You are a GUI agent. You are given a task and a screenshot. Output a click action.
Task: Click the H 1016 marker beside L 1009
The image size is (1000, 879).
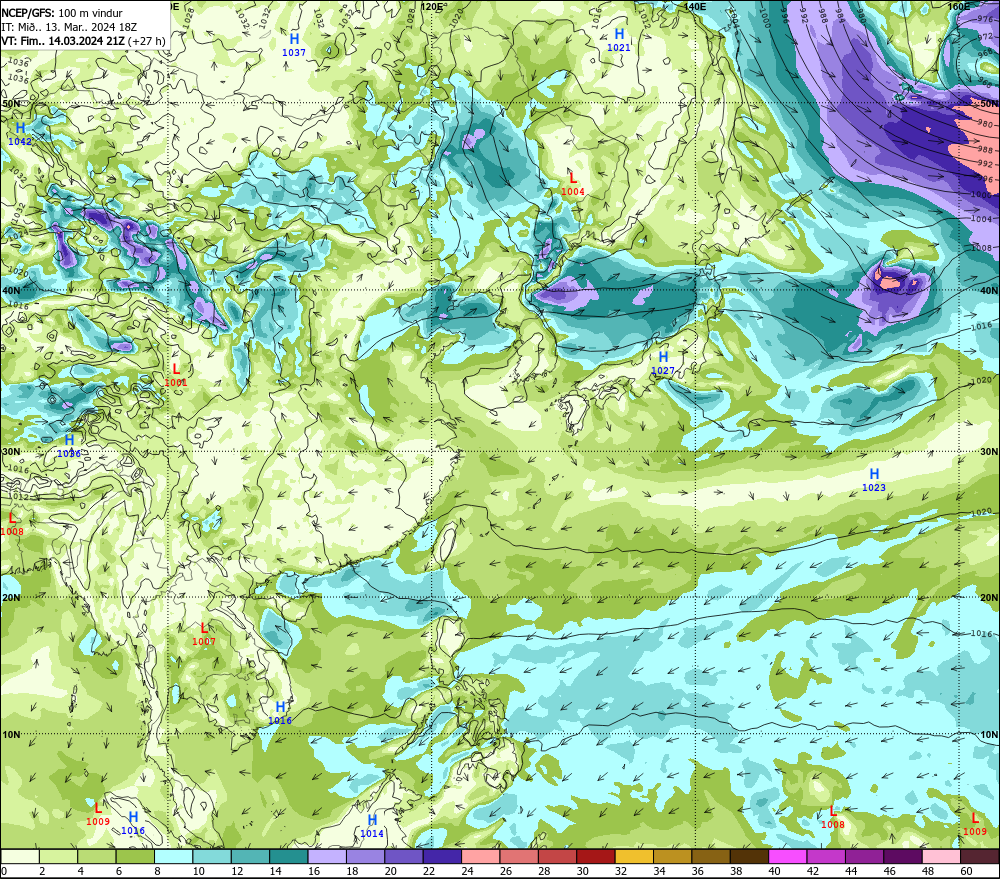pos(133,823)
